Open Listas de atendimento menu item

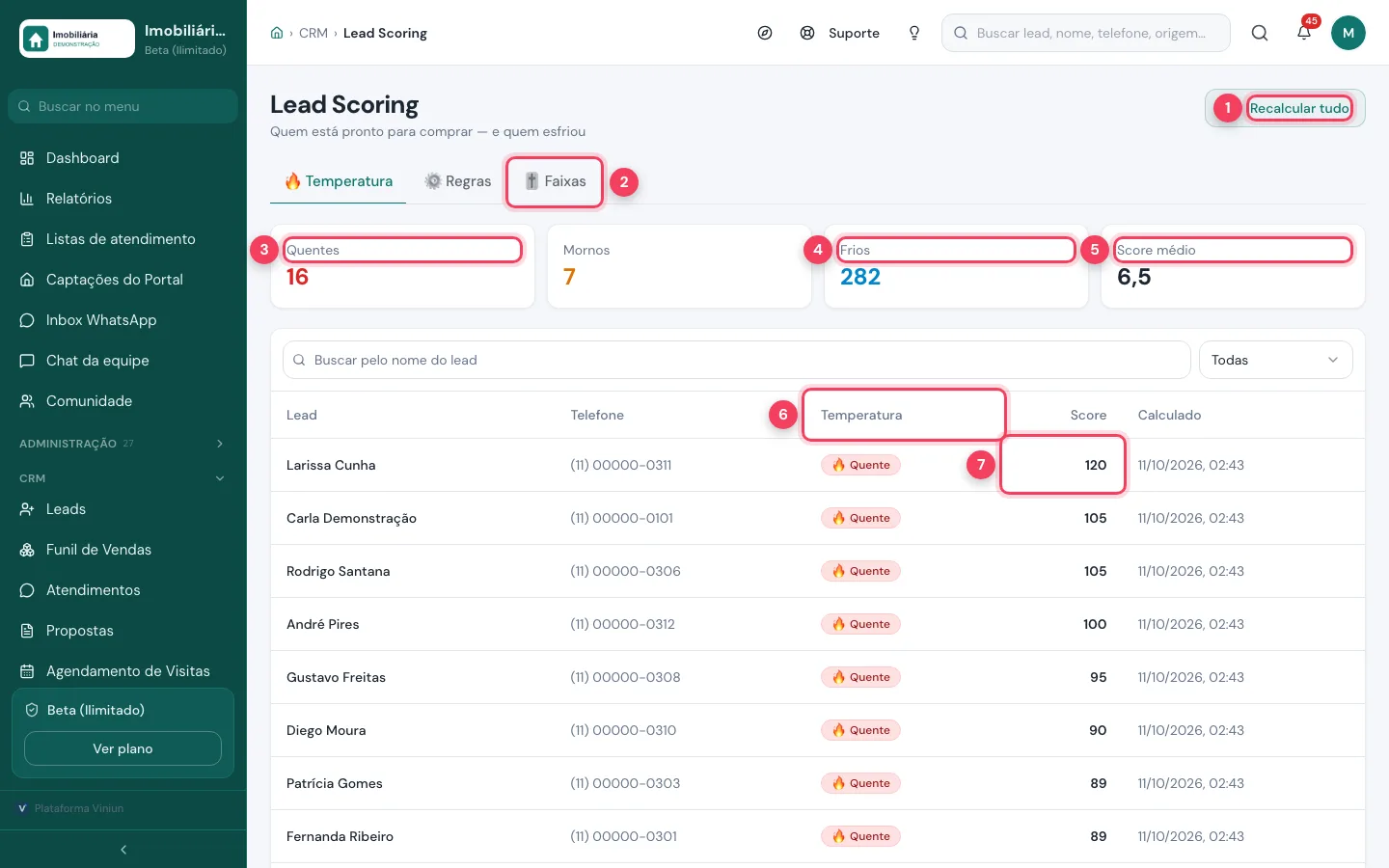(x=123, y=239)
